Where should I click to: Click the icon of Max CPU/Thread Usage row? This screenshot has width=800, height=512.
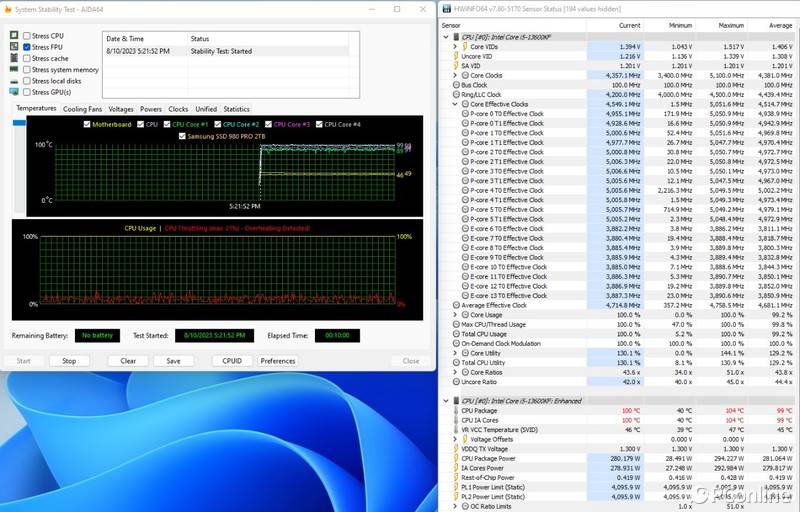(456, 324)
